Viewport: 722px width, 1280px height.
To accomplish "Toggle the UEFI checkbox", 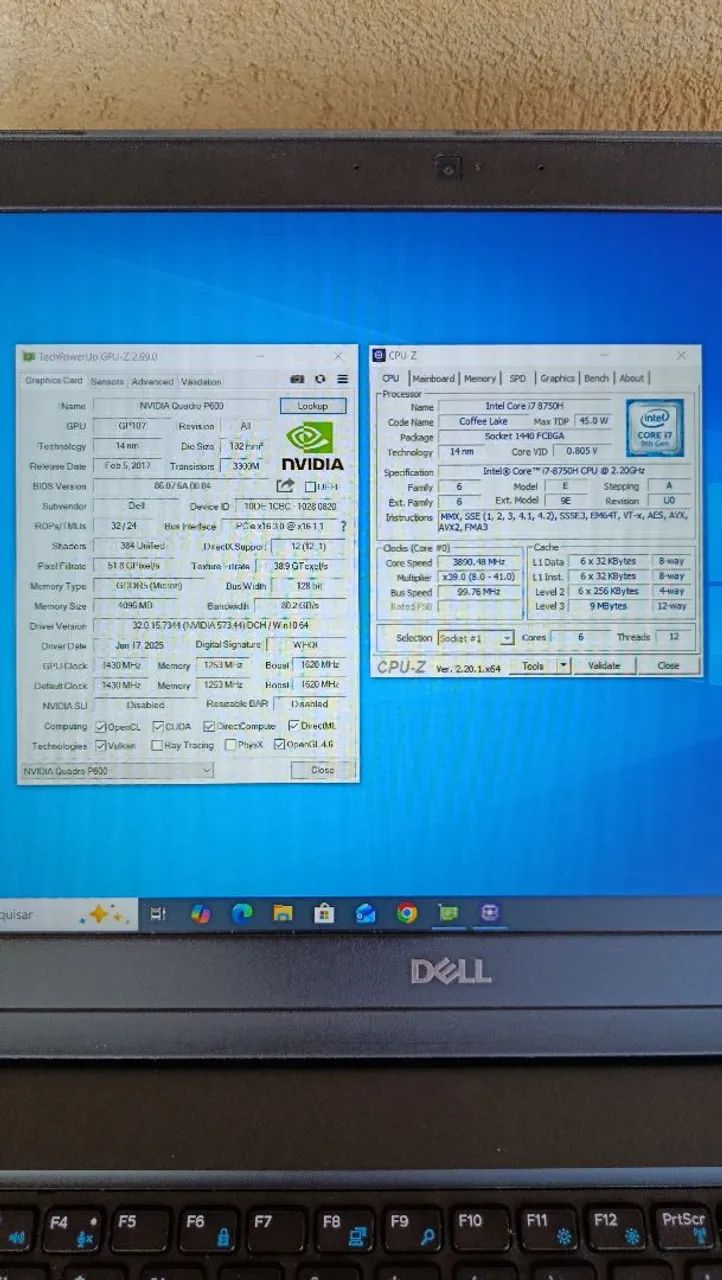I will tap(310, 486).
